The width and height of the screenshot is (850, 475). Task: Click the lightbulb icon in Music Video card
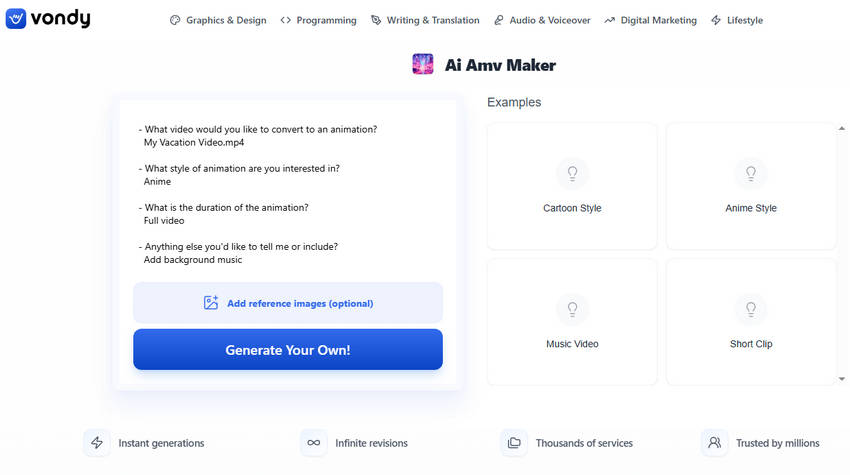point(572,310)
